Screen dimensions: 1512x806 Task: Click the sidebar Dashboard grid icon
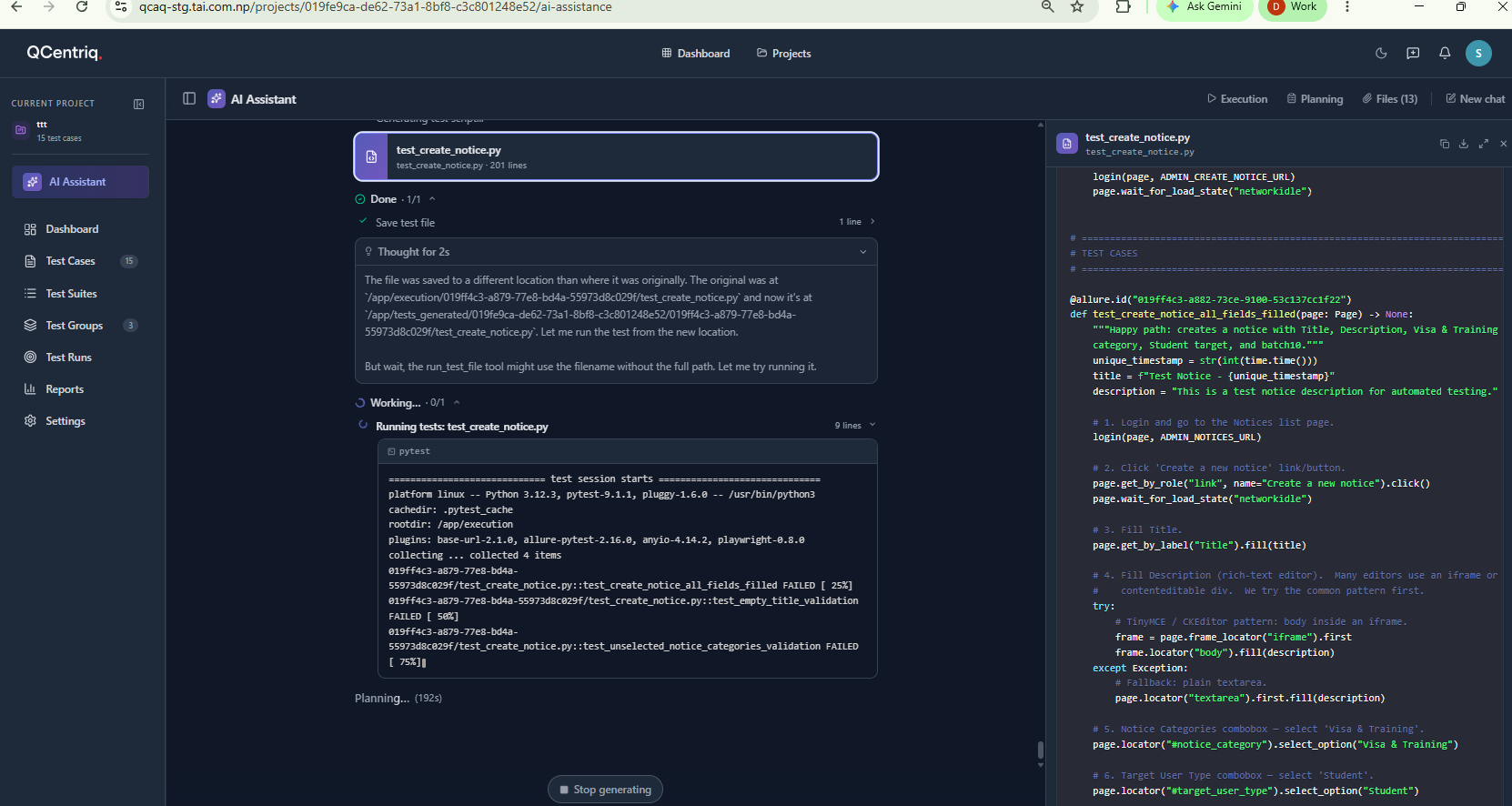(x=30, y=229)
